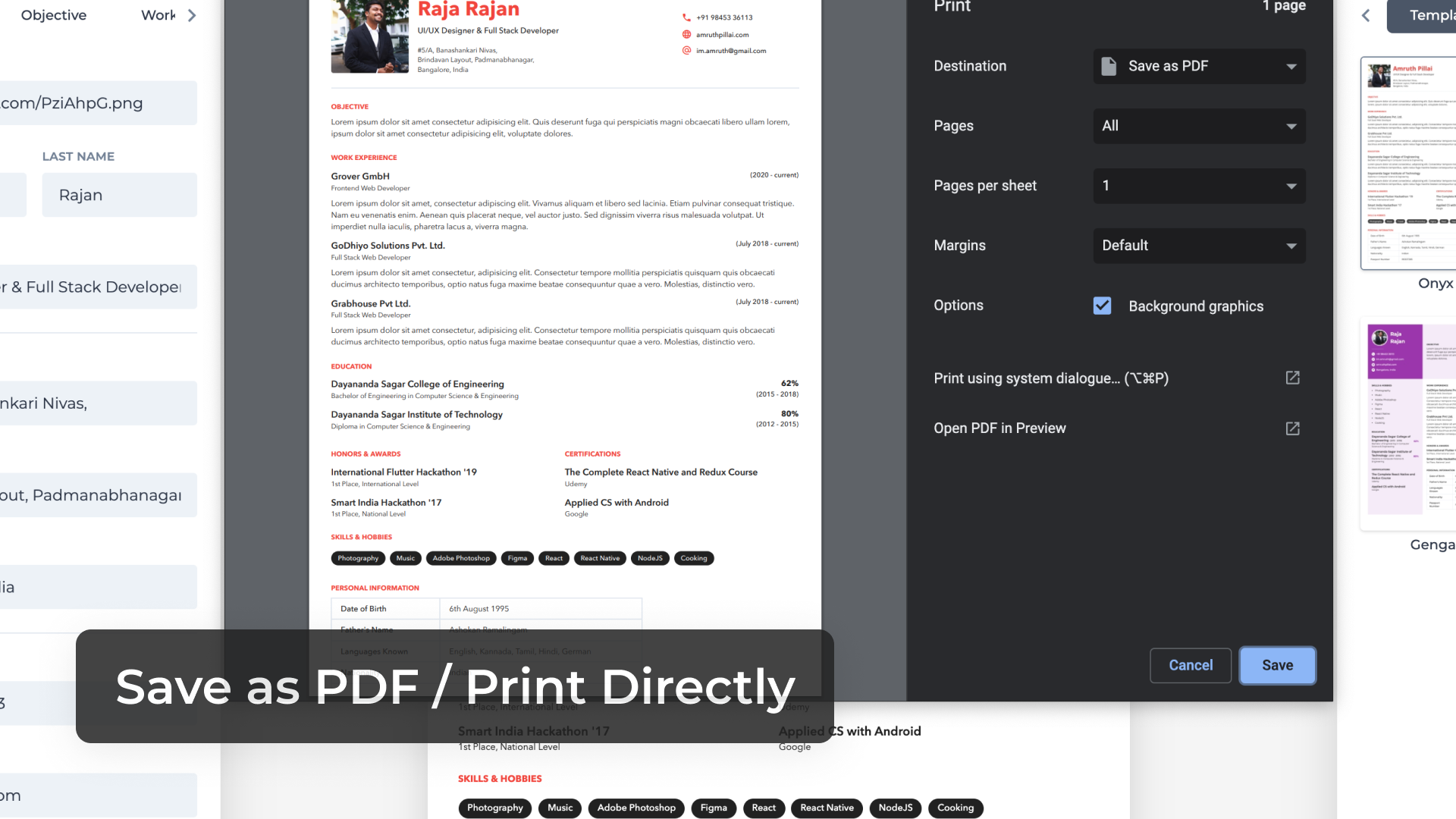This screenshot has width=1456, height=819.
Task: Toggle Background graphics checkbox
Action: tap(1102, 306)
